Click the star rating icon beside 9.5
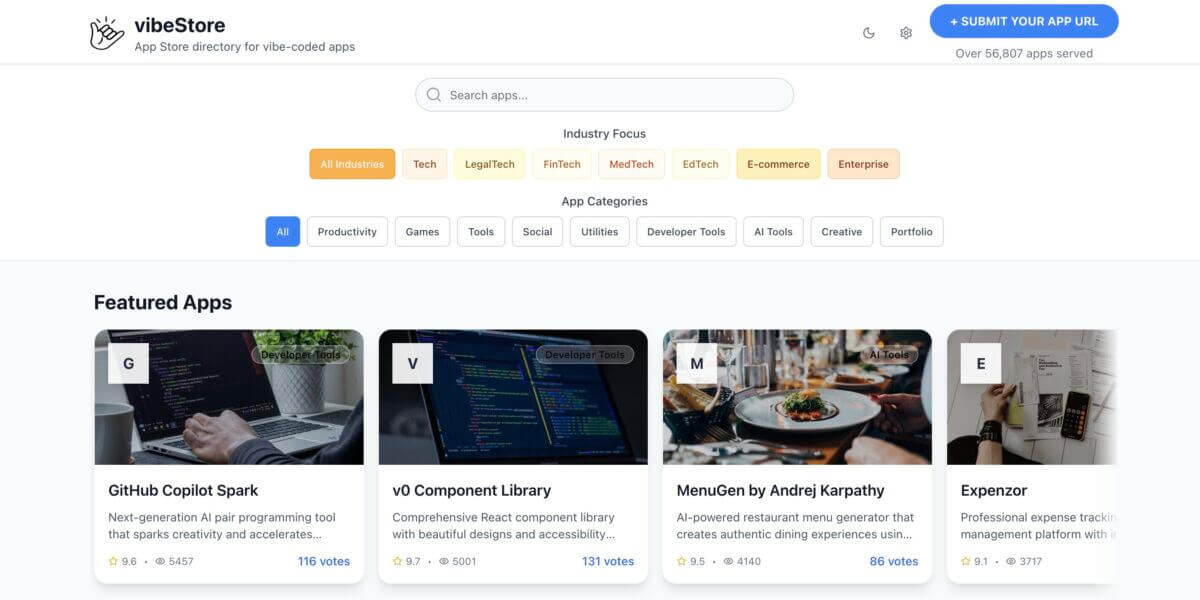1200x600 pixels. [x=681, y=562]
